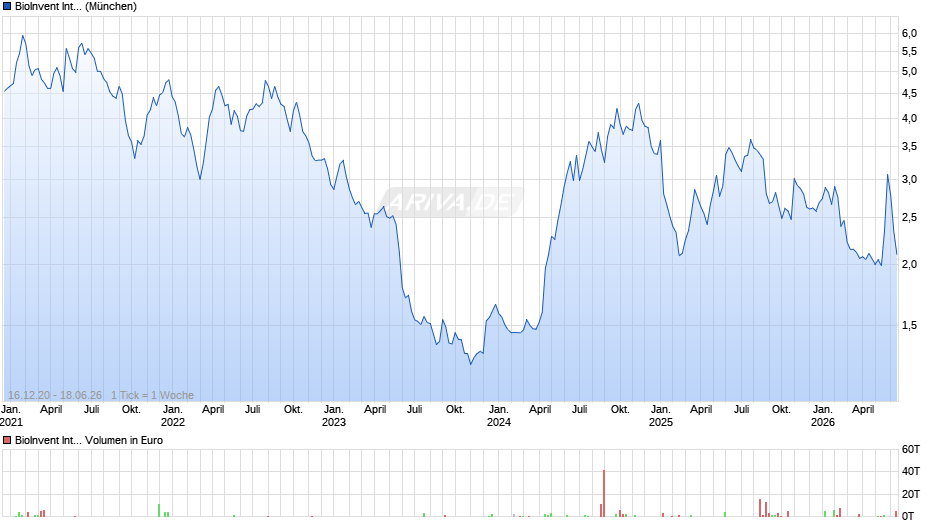940x526 pixels.
Task: Click the 5,5 price axis label
Action: [x=909, y=52]
